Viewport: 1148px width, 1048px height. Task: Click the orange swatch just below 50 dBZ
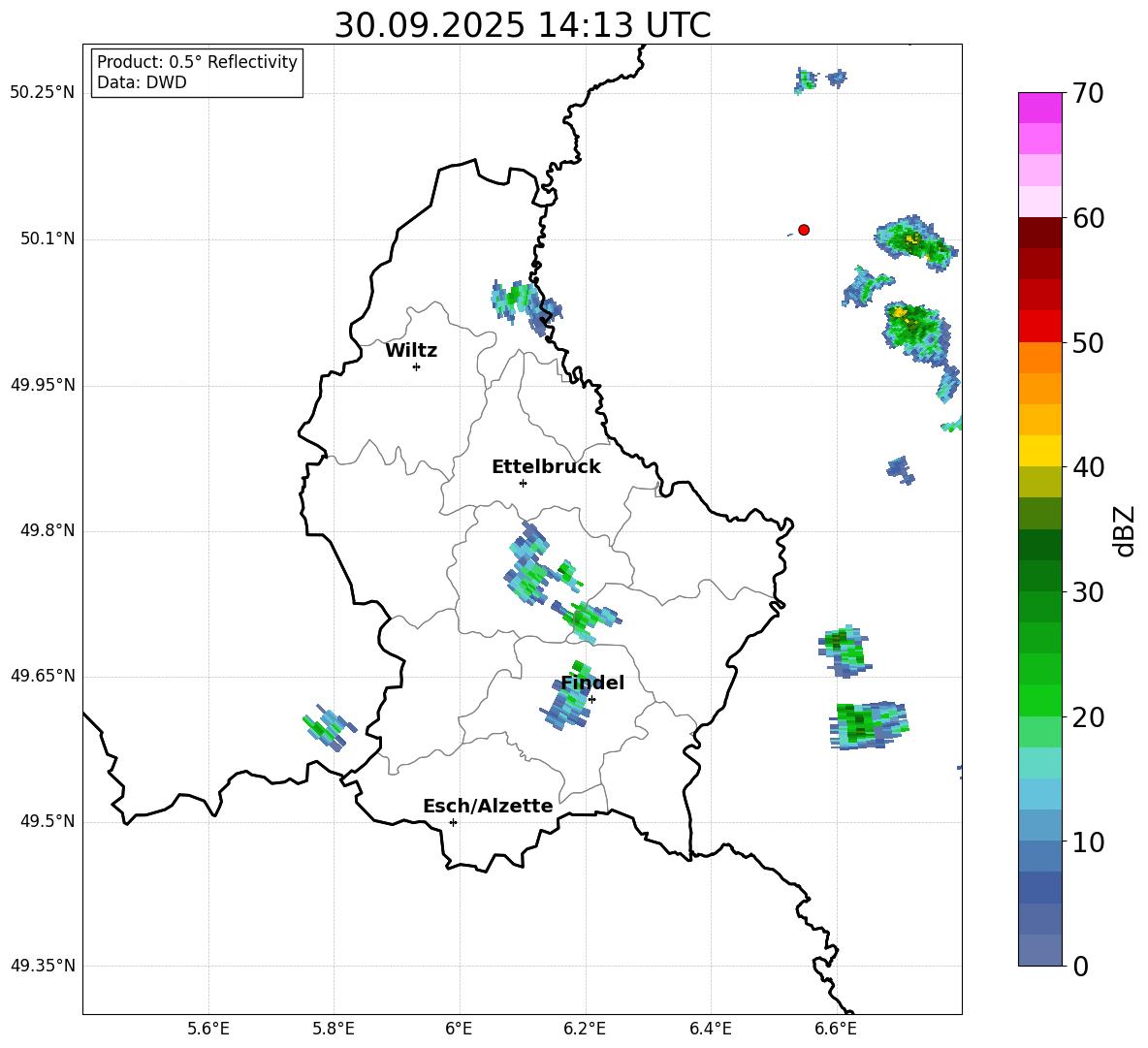pos(1039,357)
